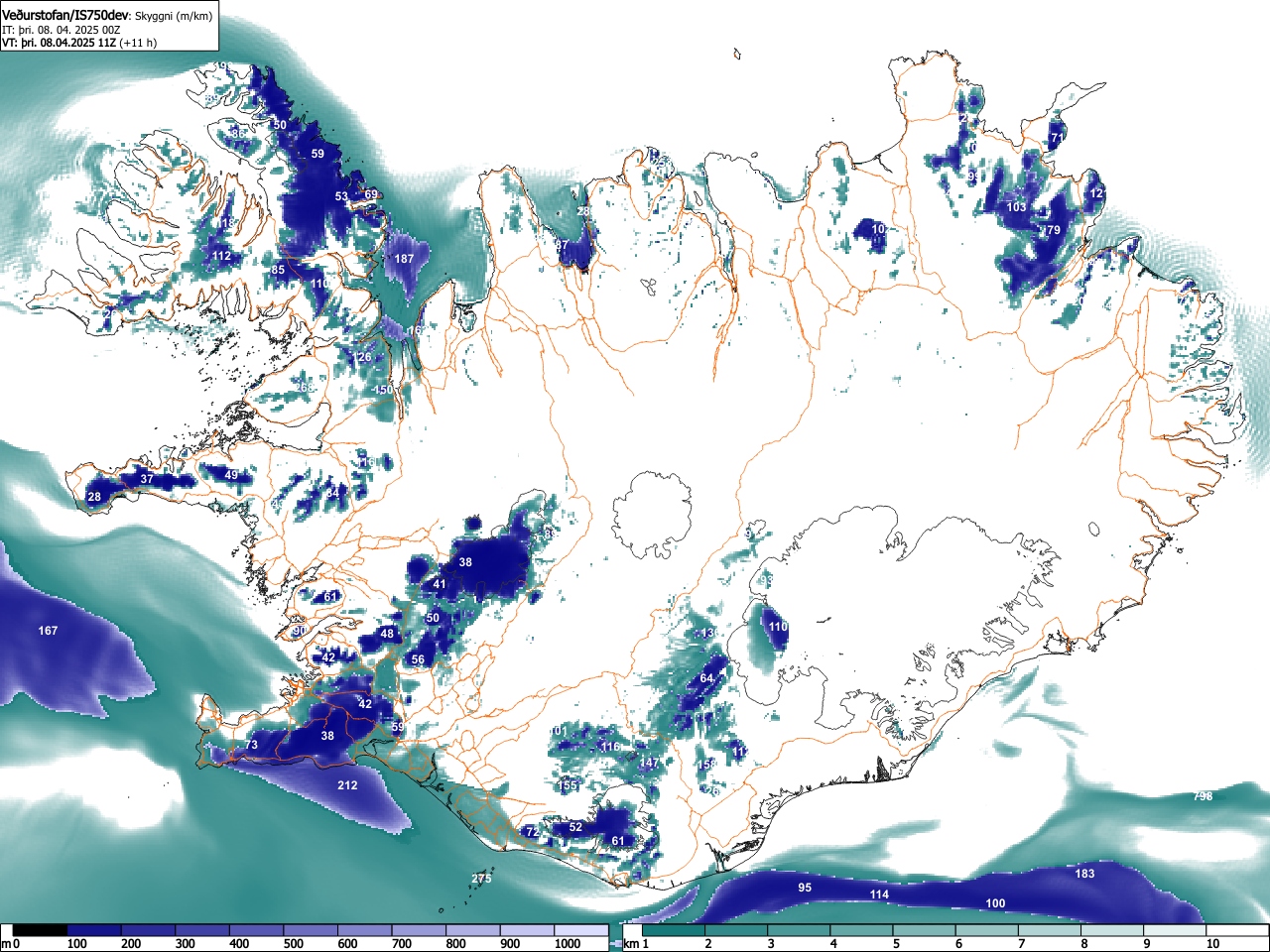Screen dimensions: 1270x952
Task: Click the 72 value on the south coast
Action: [x=532, y=832]
